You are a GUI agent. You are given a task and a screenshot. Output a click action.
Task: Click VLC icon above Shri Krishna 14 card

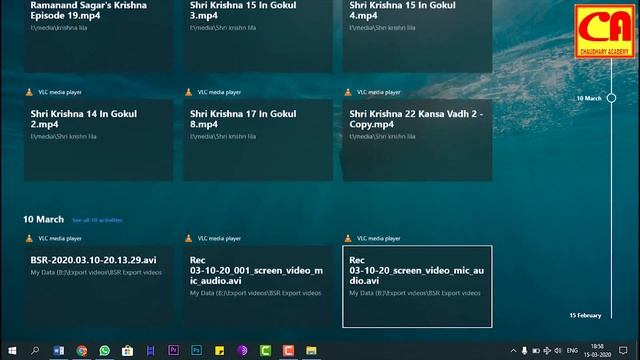(x=29, y=92)
